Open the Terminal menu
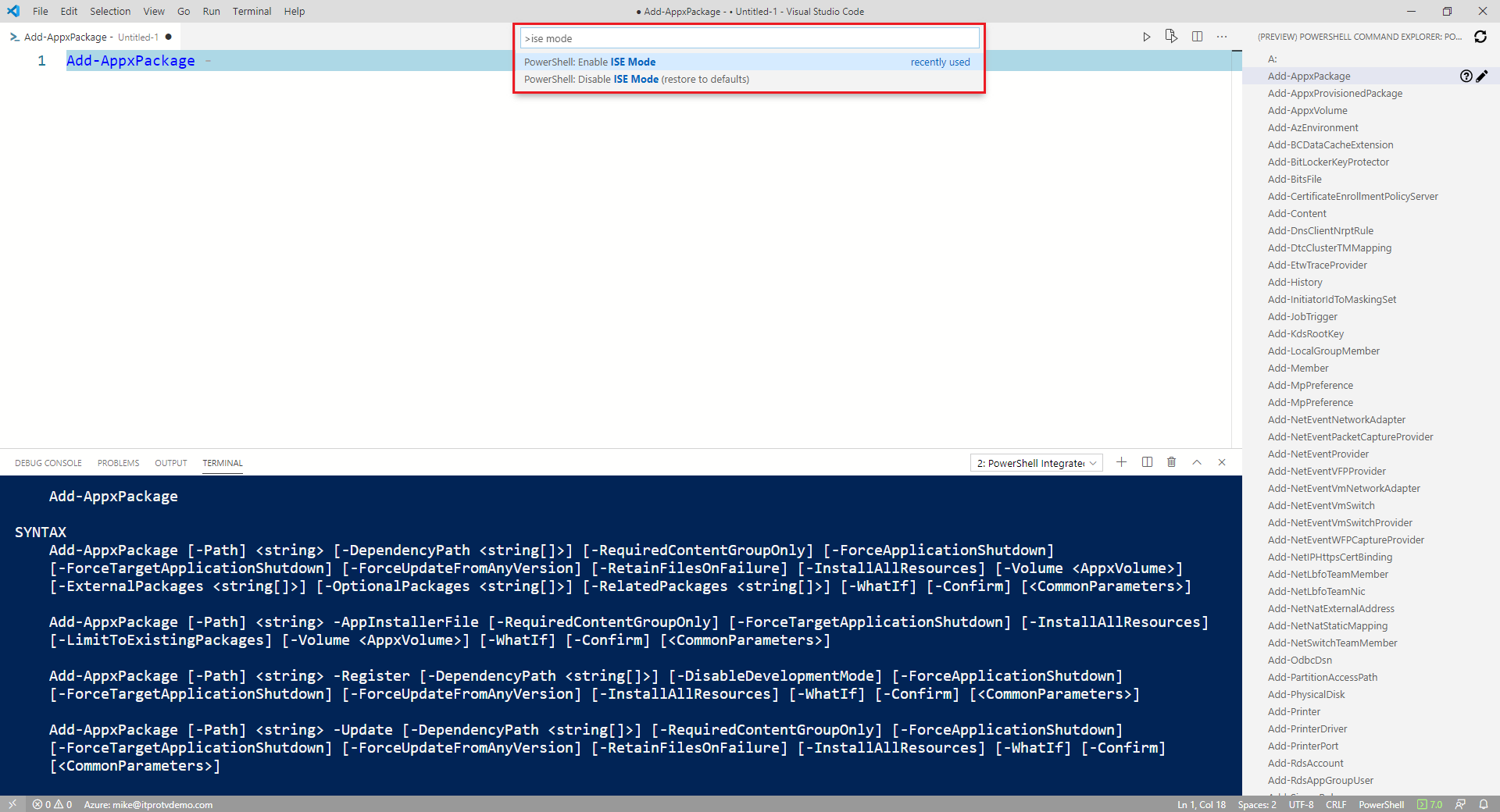The width and height of the screenshot is (1500, 812). tap(252, 11)
